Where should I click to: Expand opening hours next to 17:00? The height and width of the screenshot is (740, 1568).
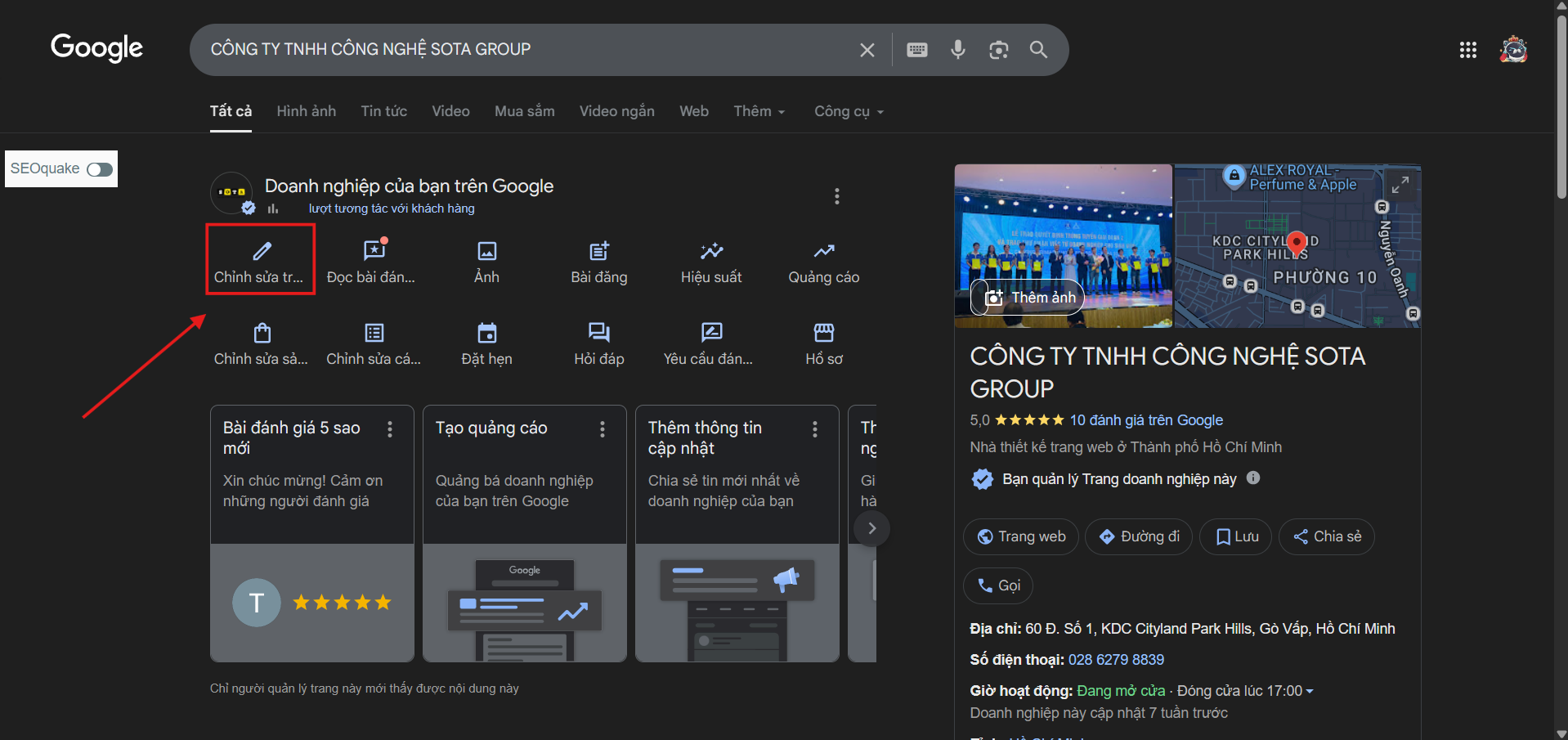1310,692
